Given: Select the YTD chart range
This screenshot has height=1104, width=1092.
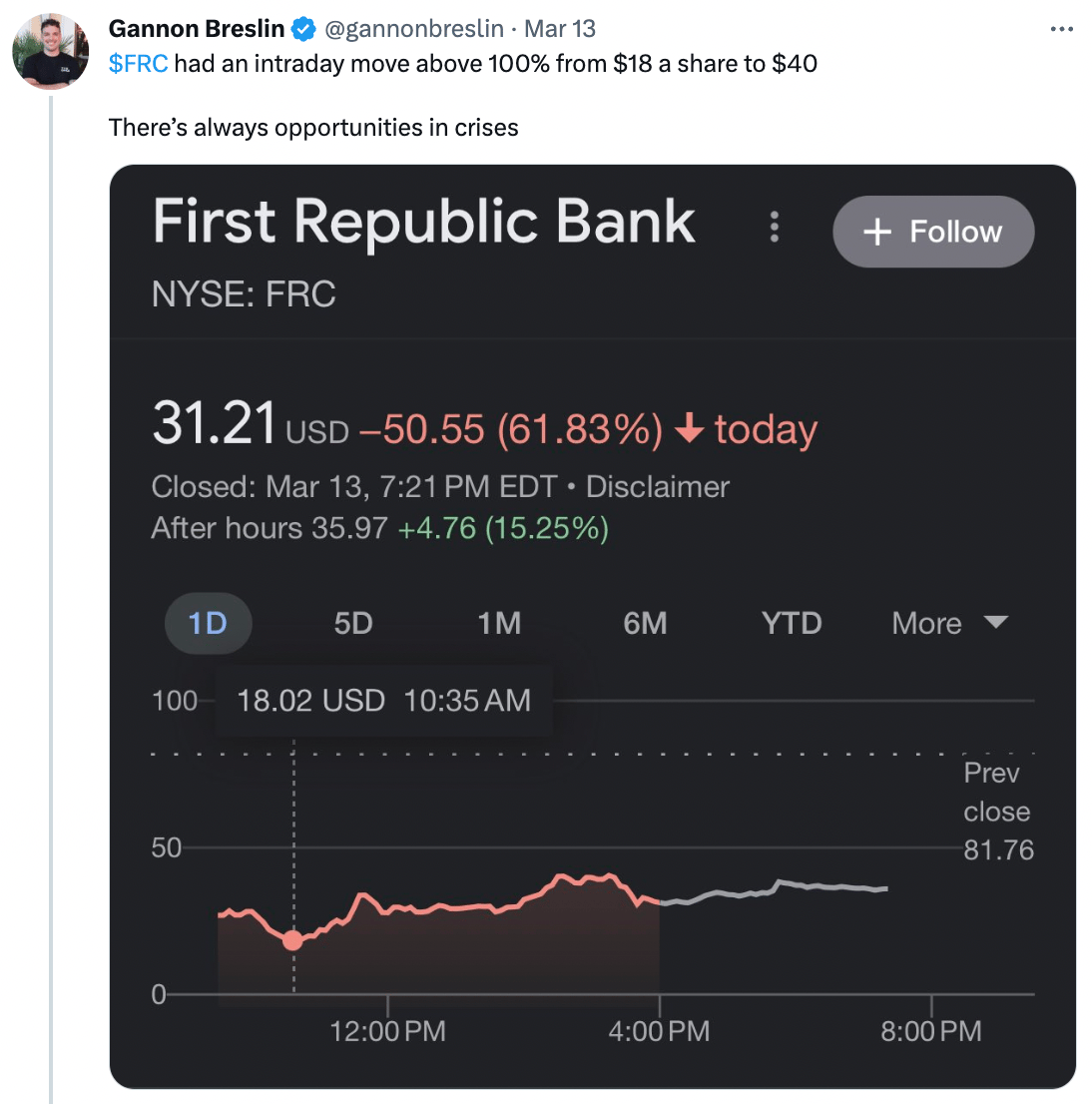Looking at the screenshot, I should coord(792,623).
